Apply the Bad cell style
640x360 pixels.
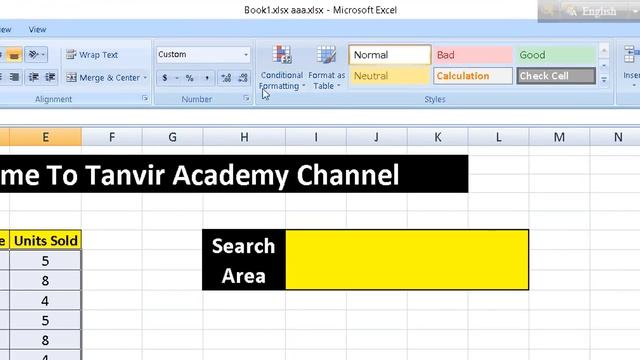(x=473, y=55)
